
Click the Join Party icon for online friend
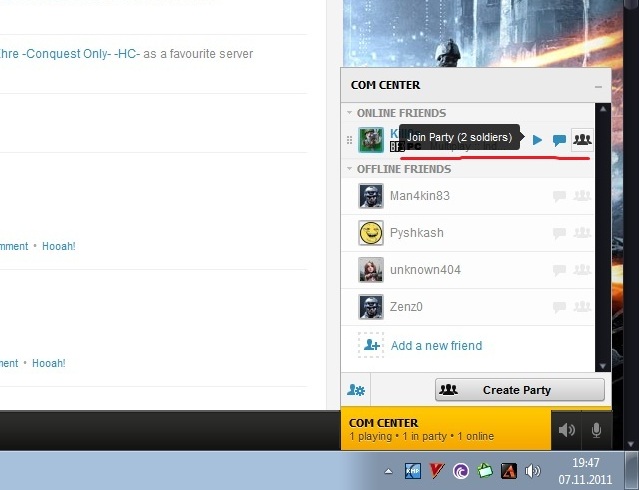point(582,140)
